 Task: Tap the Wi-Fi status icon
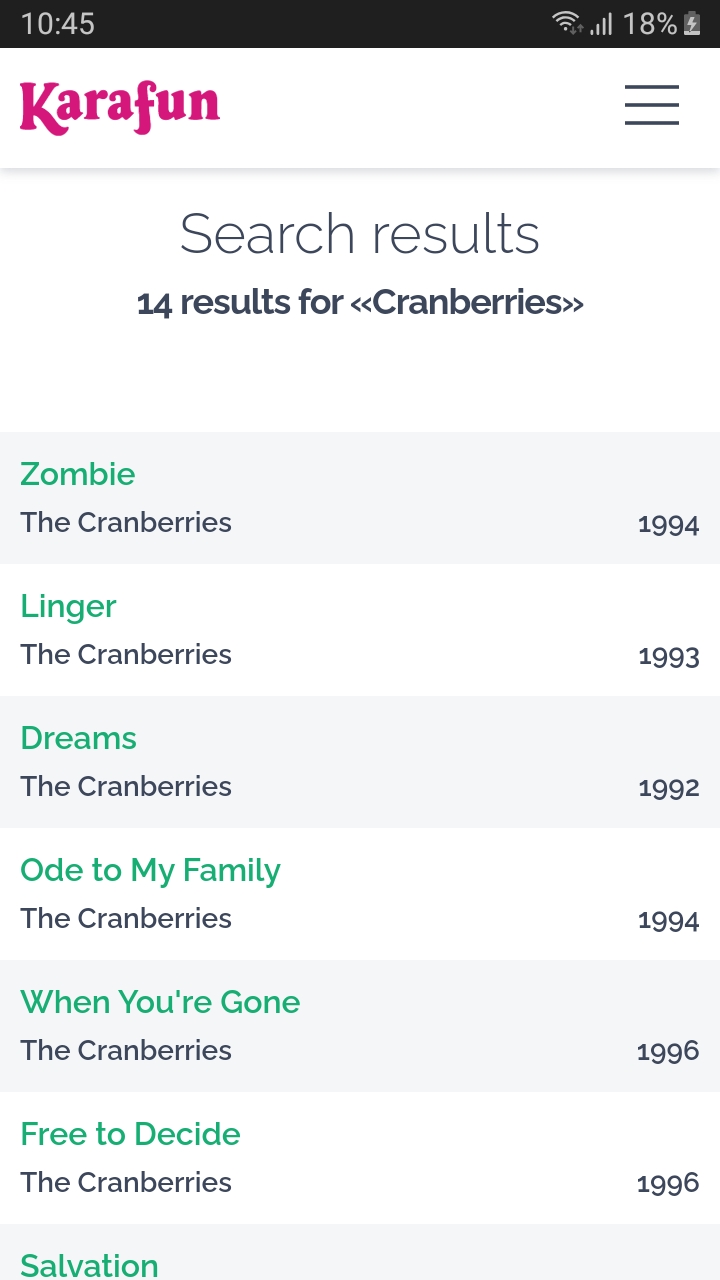point(567,23)
